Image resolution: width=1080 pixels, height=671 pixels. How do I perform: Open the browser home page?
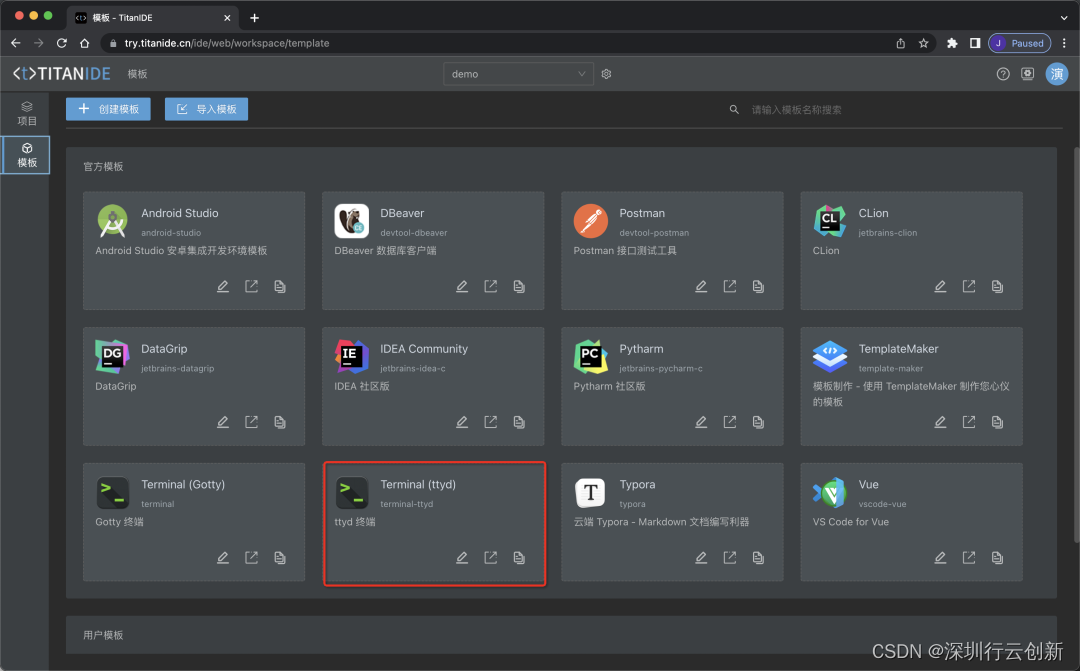click(x=84, y=43)
